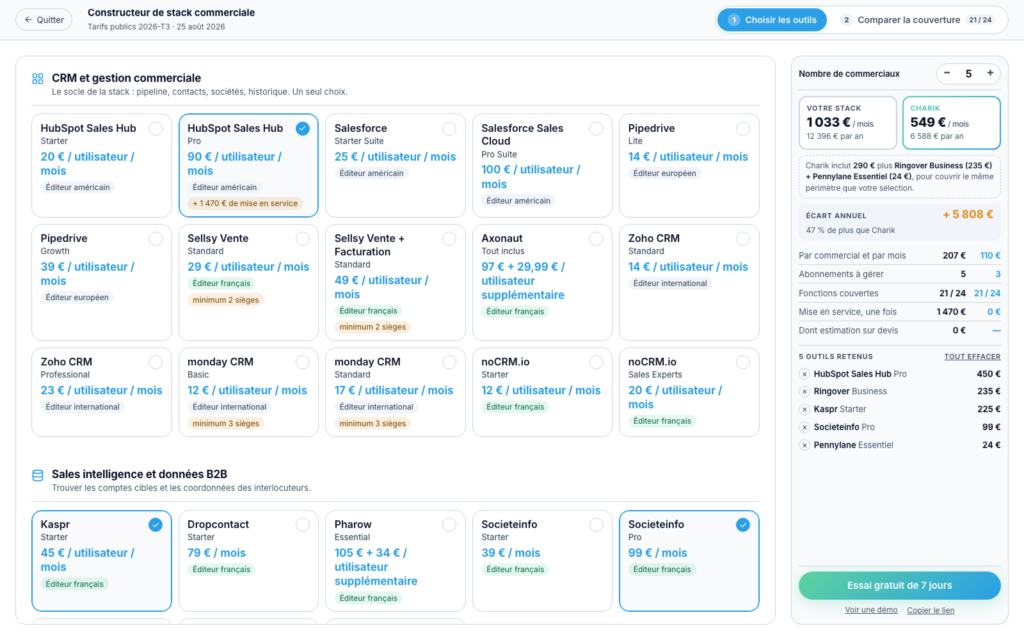
Task: Click the Abonnements à gérer row
Action: [x=899, y=274]
